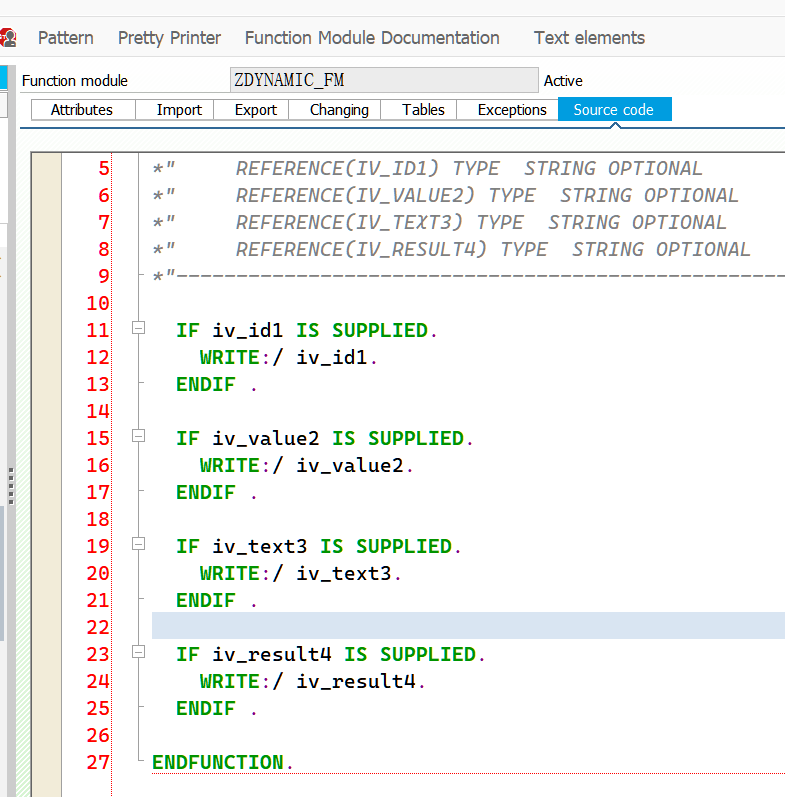
Task: Click the Function module name field ZDYNAMIC_FM
Action: coord(384,80)
